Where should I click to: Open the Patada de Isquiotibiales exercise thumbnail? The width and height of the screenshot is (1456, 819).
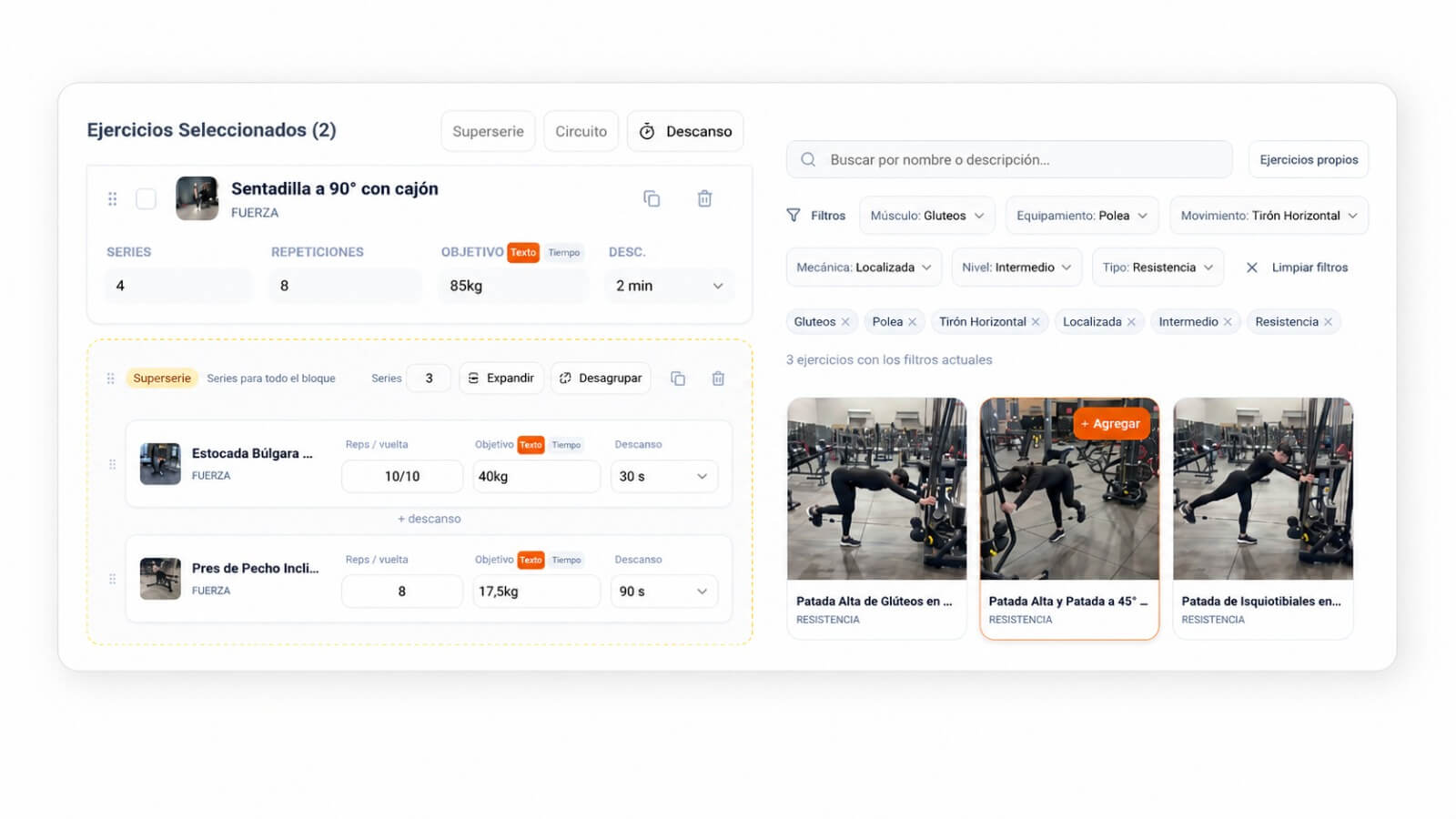(x=1263, y=489)
